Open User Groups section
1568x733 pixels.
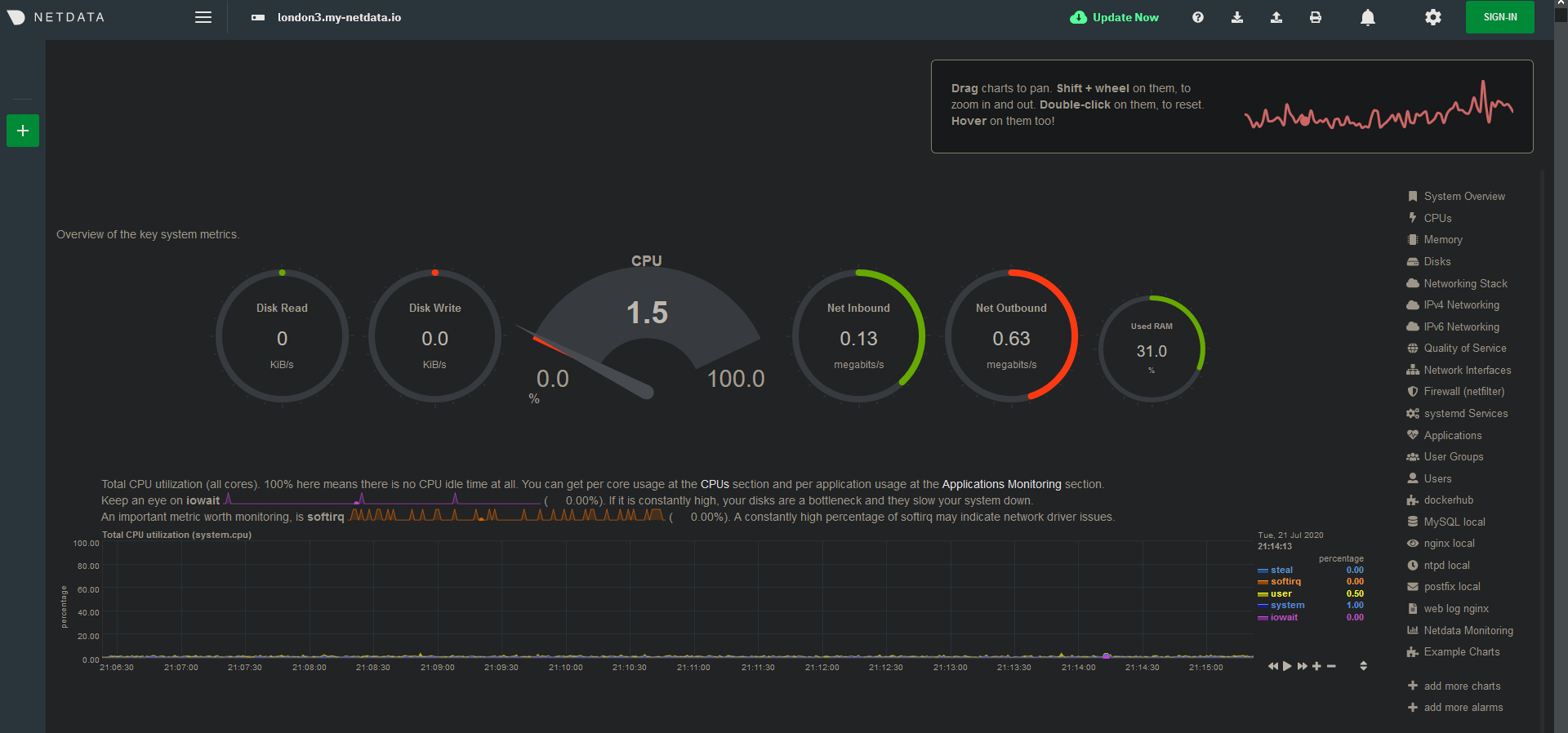coord(1454,457)
